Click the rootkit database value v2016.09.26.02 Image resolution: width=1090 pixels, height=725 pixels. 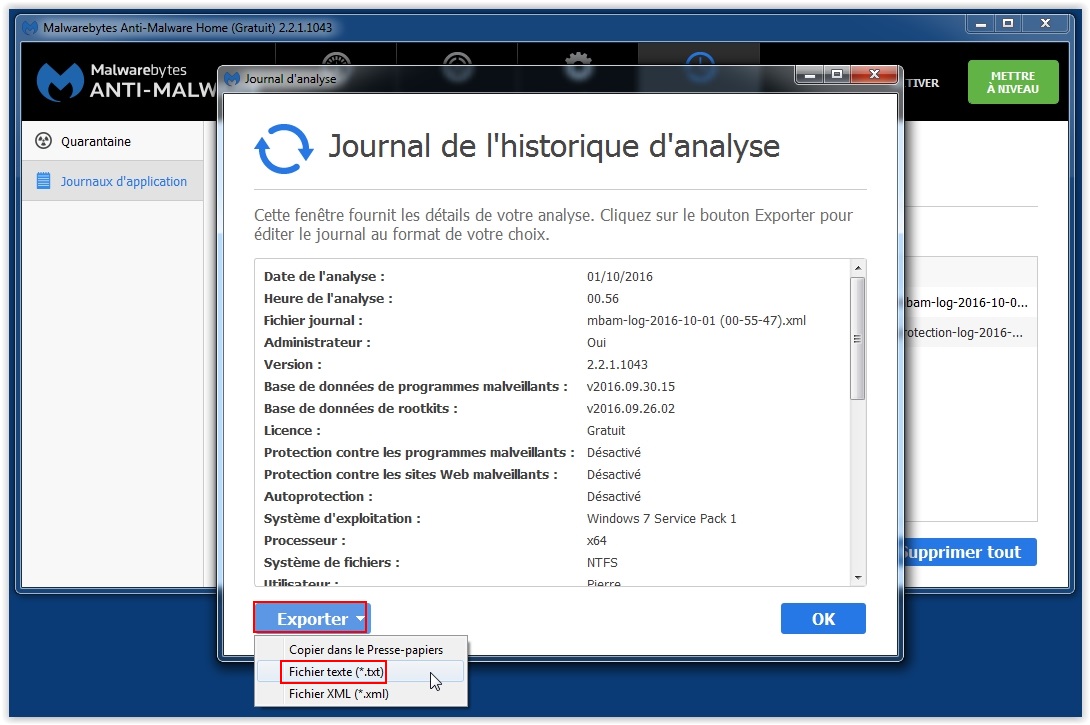(x=631, y=408)
